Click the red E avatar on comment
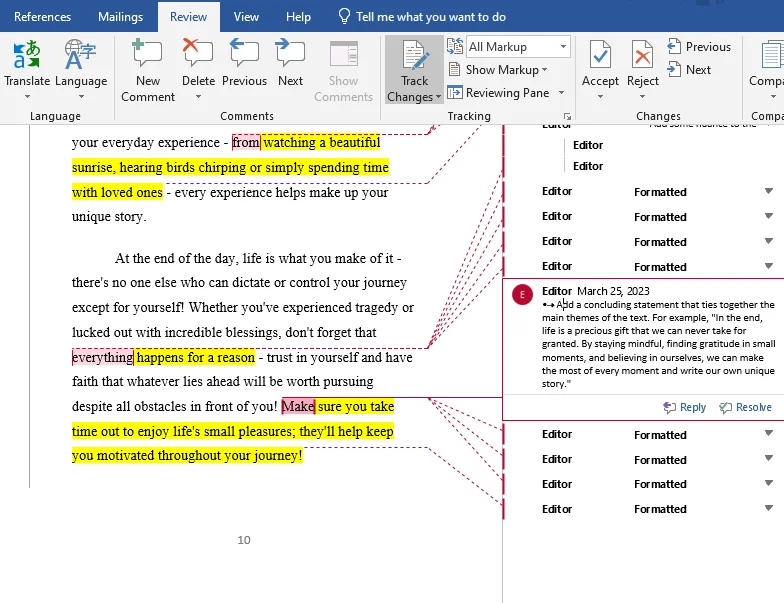Screen dimensions: 784x603 pos(521,294)
